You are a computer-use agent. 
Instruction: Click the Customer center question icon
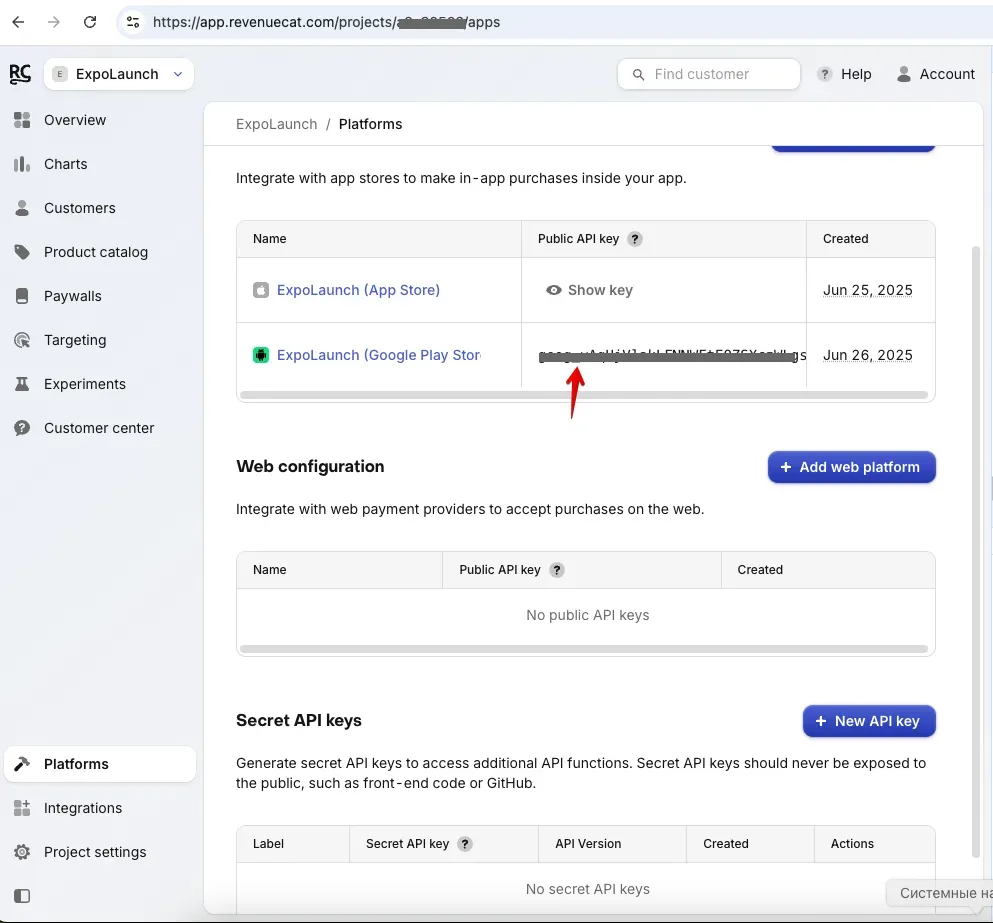pos(22,428)
